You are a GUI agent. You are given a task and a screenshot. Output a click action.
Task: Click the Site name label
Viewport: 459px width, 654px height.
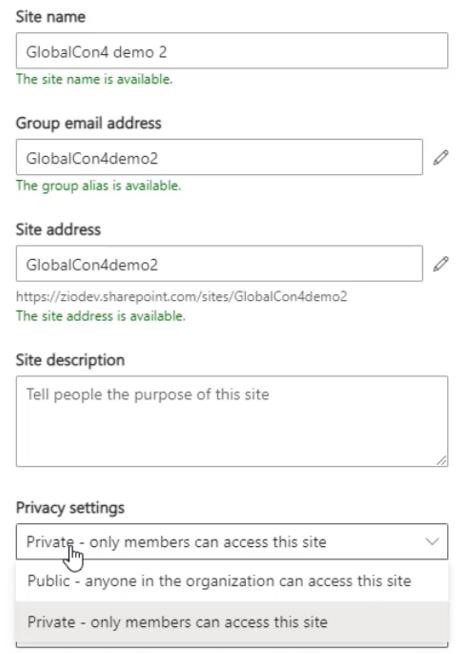coord(50,17)
